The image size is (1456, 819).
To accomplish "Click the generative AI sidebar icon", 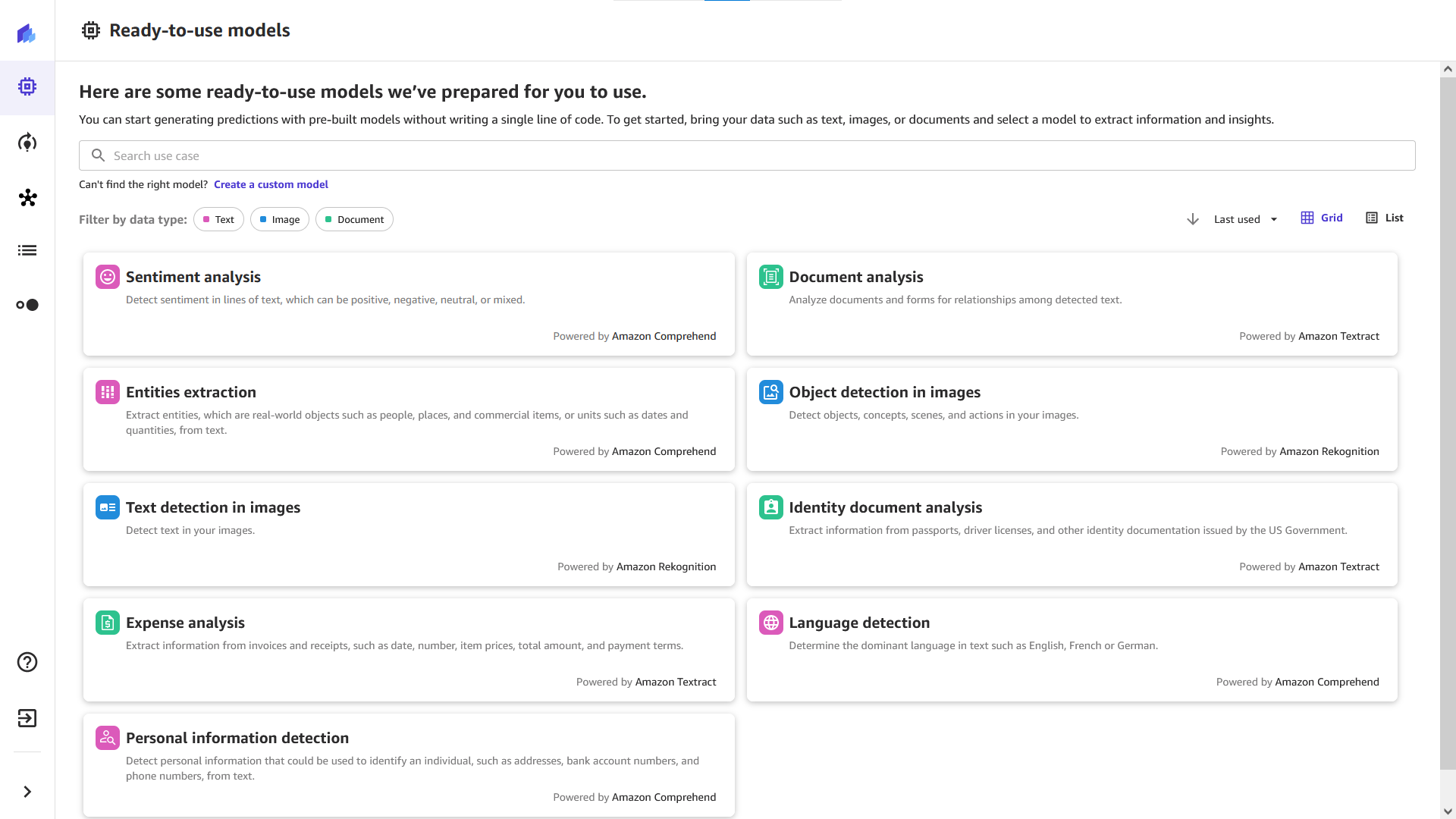I will [27, 143].
